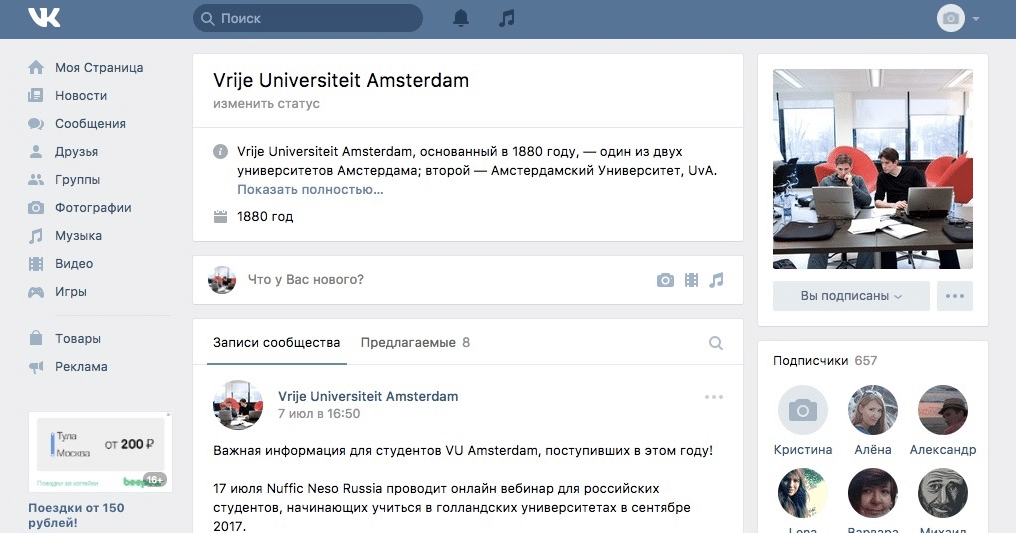Image resolution: width=1016 pixels, height=533 pixels.
Task: Click Показать полностью… link
Action: [x=310, y=190]
